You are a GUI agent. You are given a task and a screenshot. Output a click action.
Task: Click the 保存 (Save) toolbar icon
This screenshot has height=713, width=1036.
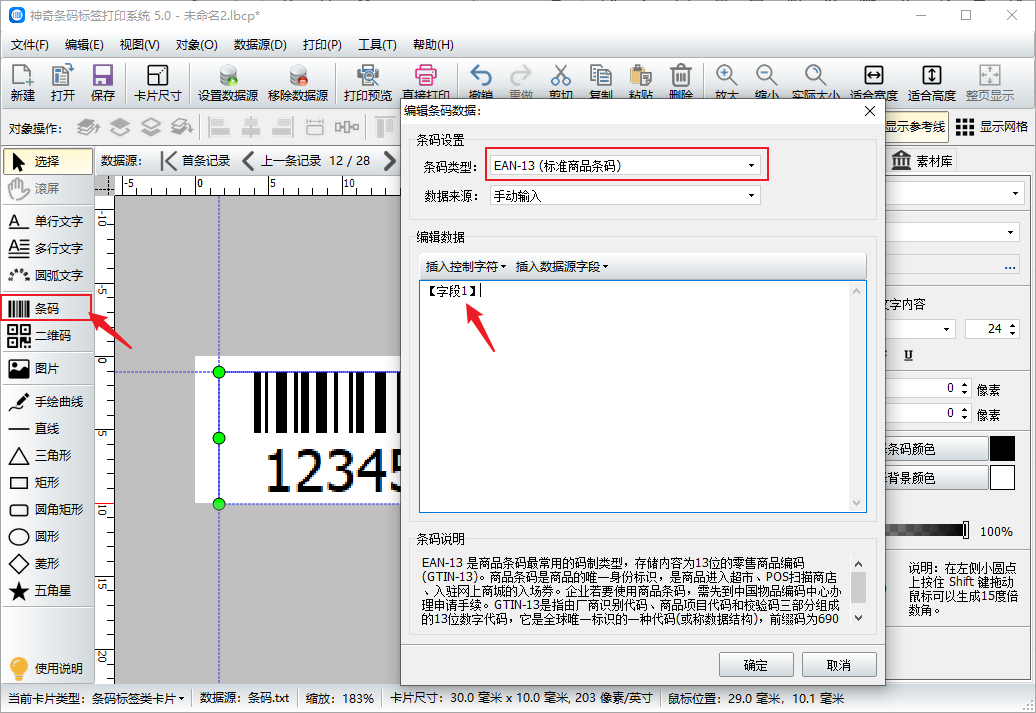click(x=102, y=83)
